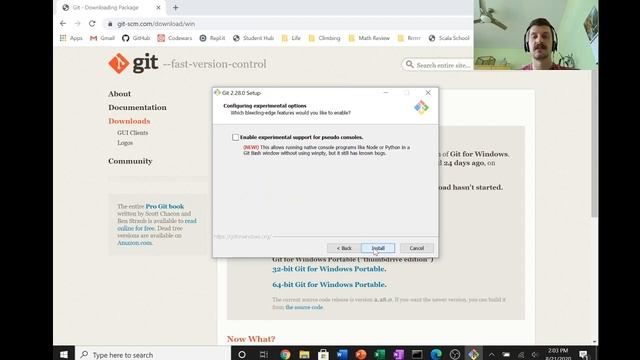Open the Student Hub bookmark
640x360 pixels.
[x=253, y=38]
